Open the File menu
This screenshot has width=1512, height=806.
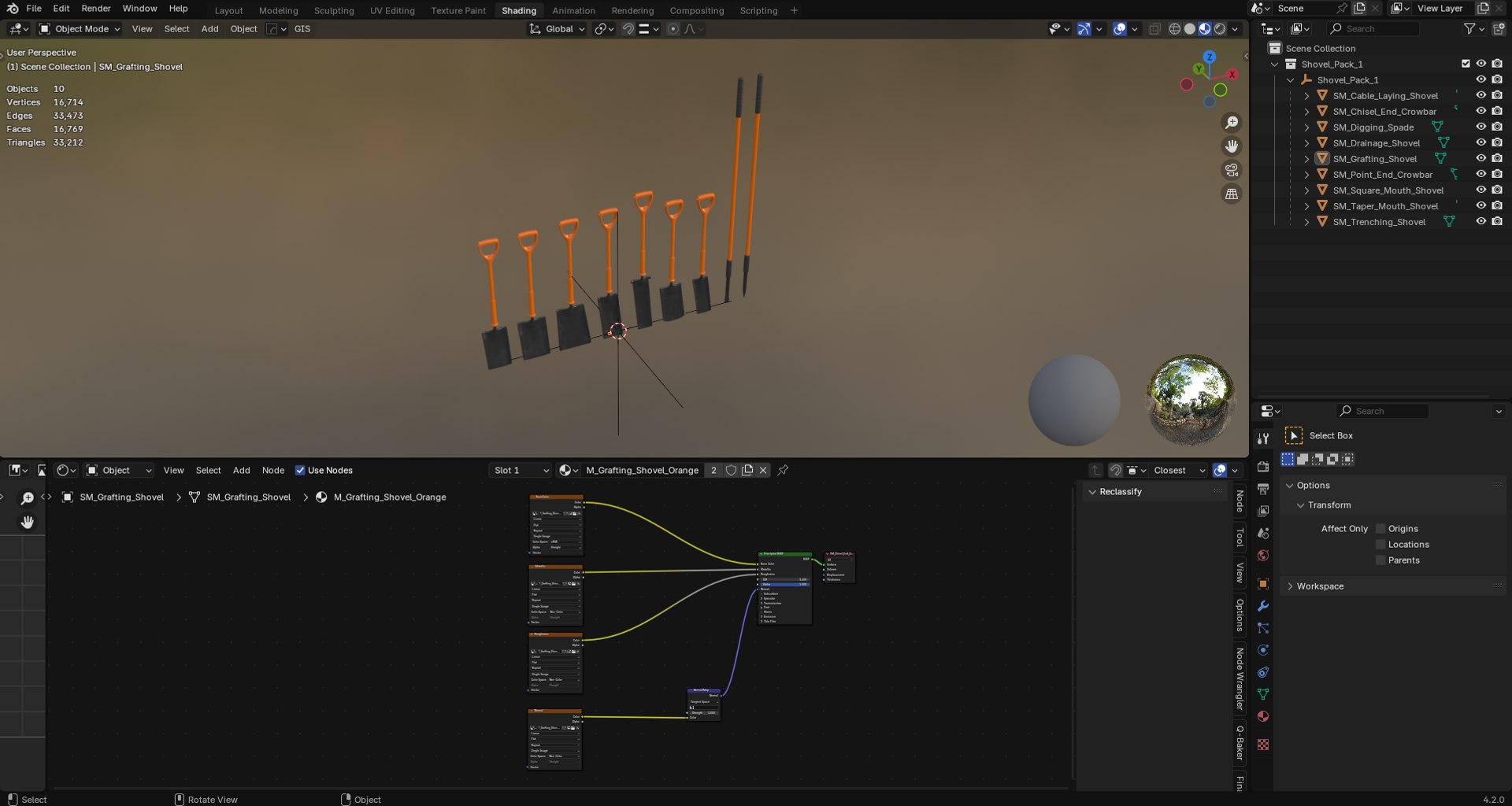(x=34, y=9)
